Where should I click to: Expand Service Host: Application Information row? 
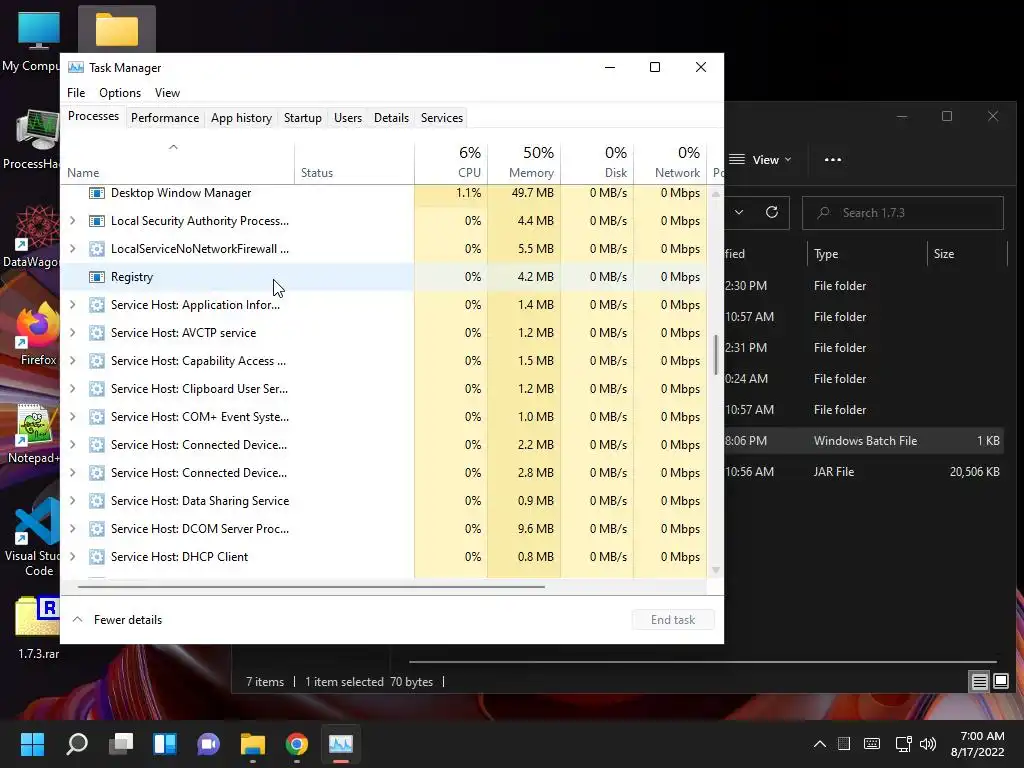point(72,305)
